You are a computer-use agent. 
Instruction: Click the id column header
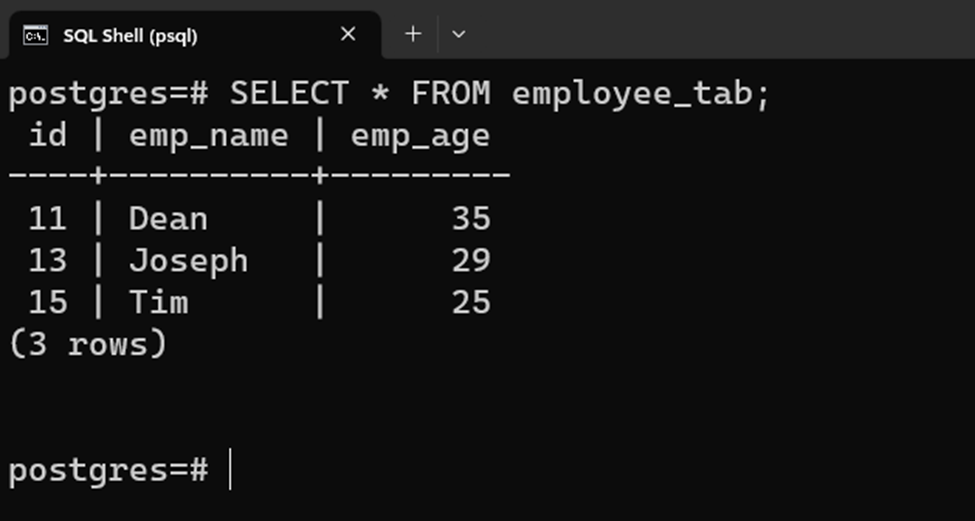[48, 135]
